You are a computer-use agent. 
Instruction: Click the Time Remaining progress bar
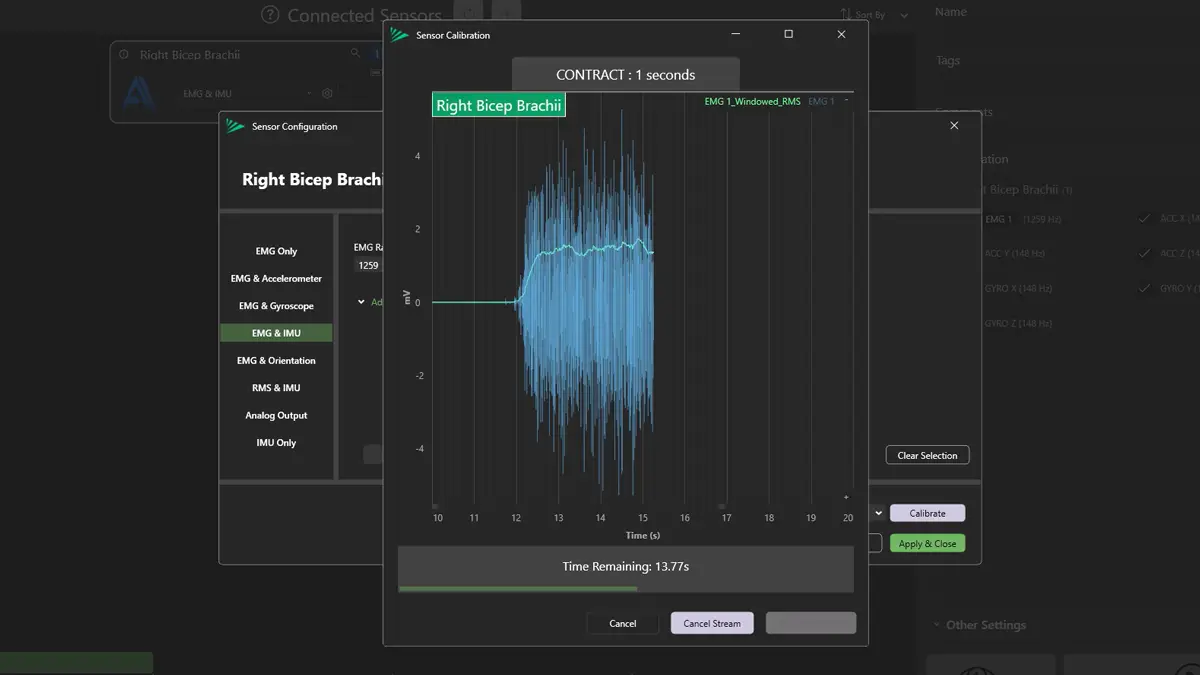(x=625, y=569)
